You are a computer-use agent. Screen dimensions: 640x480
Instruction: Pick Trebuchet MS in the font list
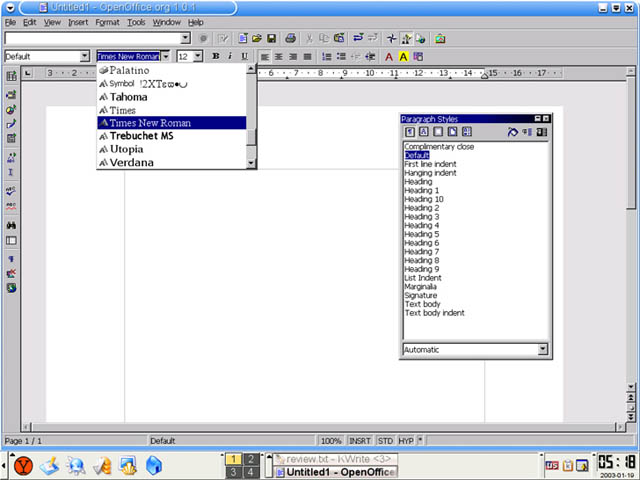(171, 136)
